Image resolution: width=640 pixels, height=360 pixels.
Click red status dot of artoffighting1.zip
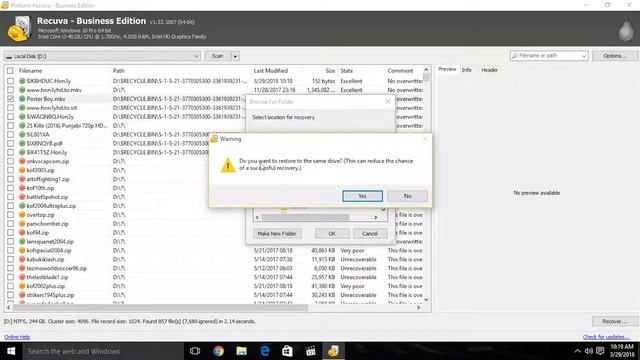[22, 179]
